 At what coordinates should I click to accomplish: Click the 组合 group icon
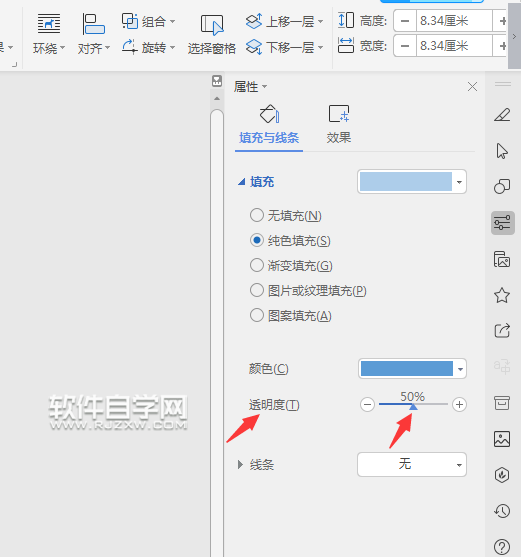130,21
